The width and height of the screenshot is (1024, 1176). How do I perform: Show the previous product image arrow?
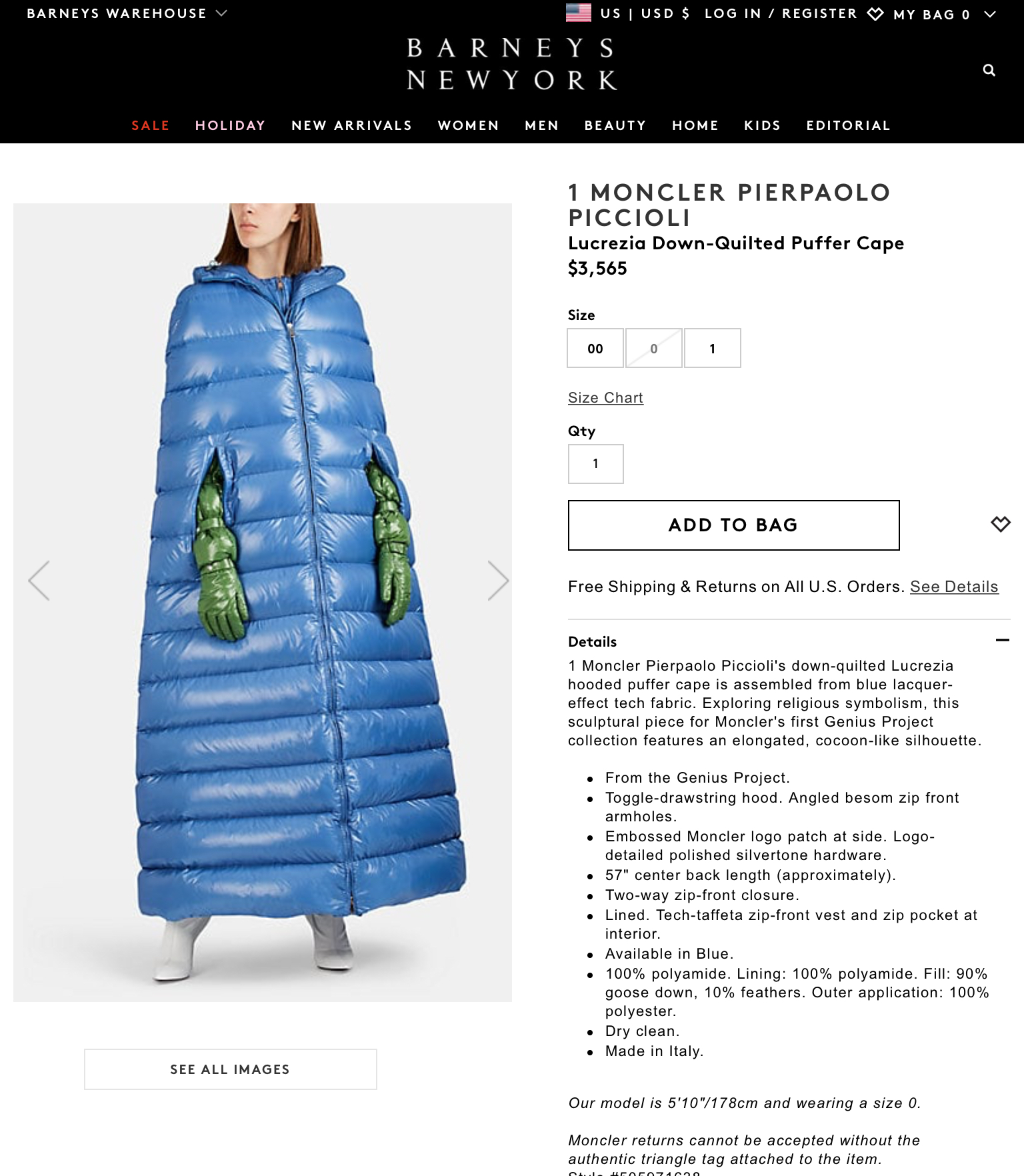[39, 581]
